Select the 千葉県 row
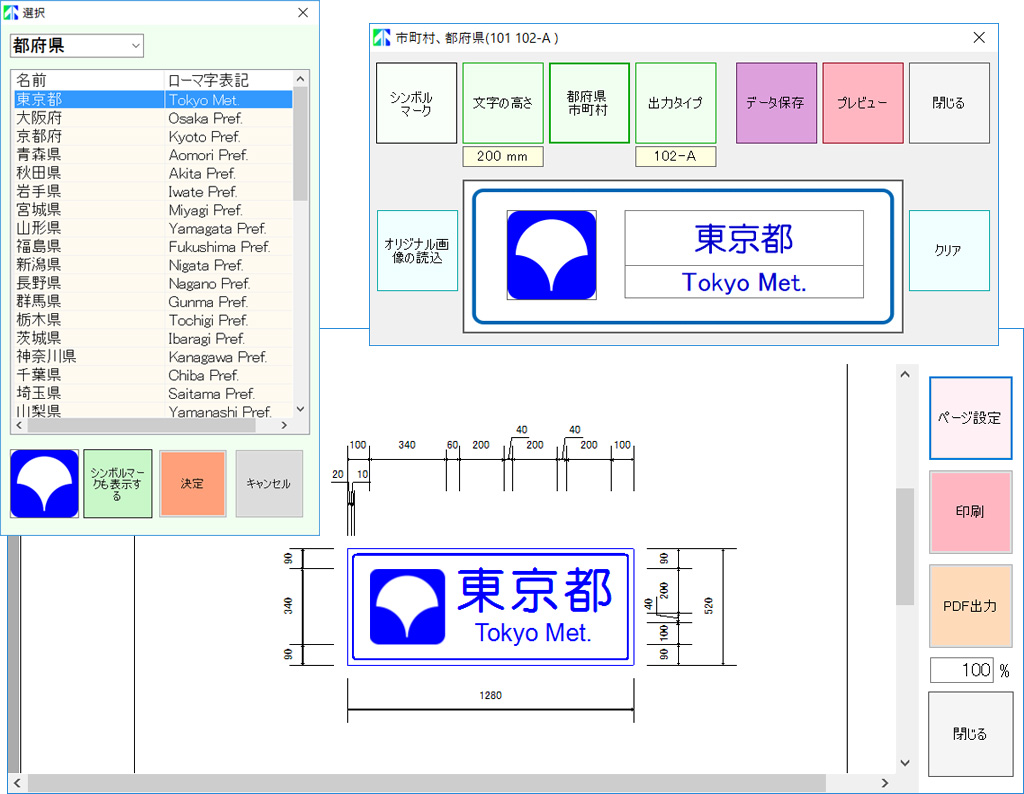The image size is (1024, 794). click(153, 375)
